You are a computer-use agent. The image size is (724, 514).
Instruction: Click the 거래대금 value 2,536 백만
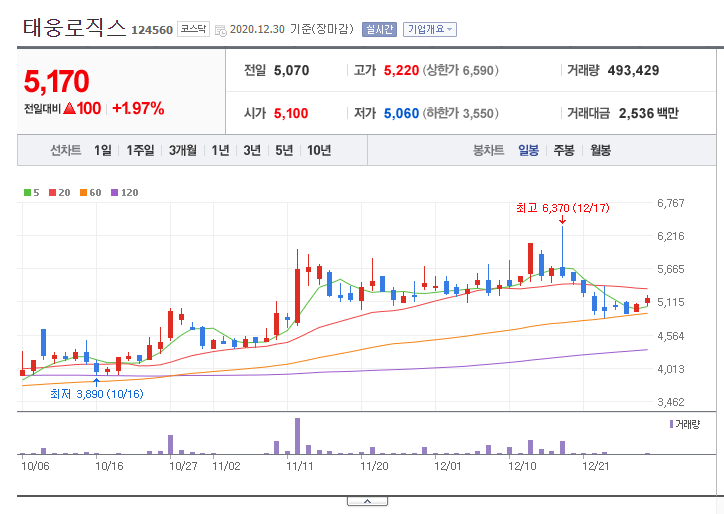[x=649, y=113]
